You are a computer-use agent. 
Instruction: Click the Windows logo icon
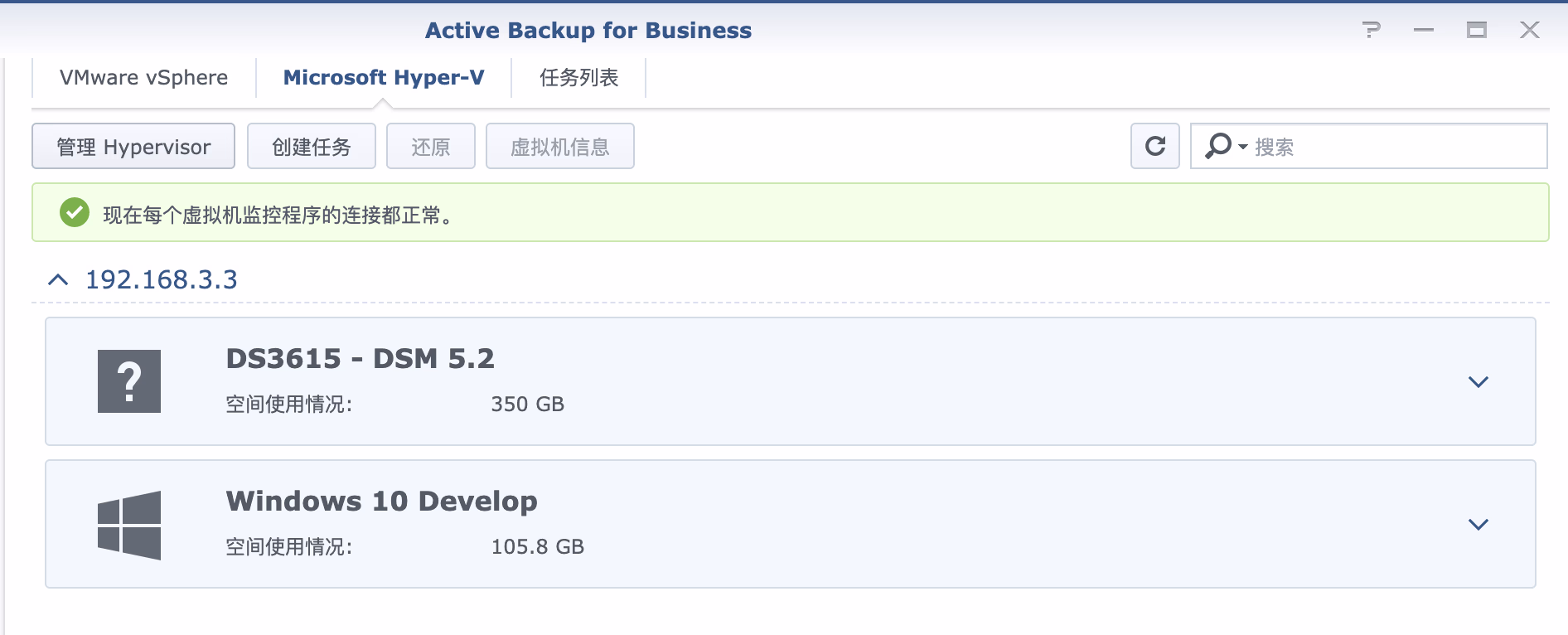129,525
